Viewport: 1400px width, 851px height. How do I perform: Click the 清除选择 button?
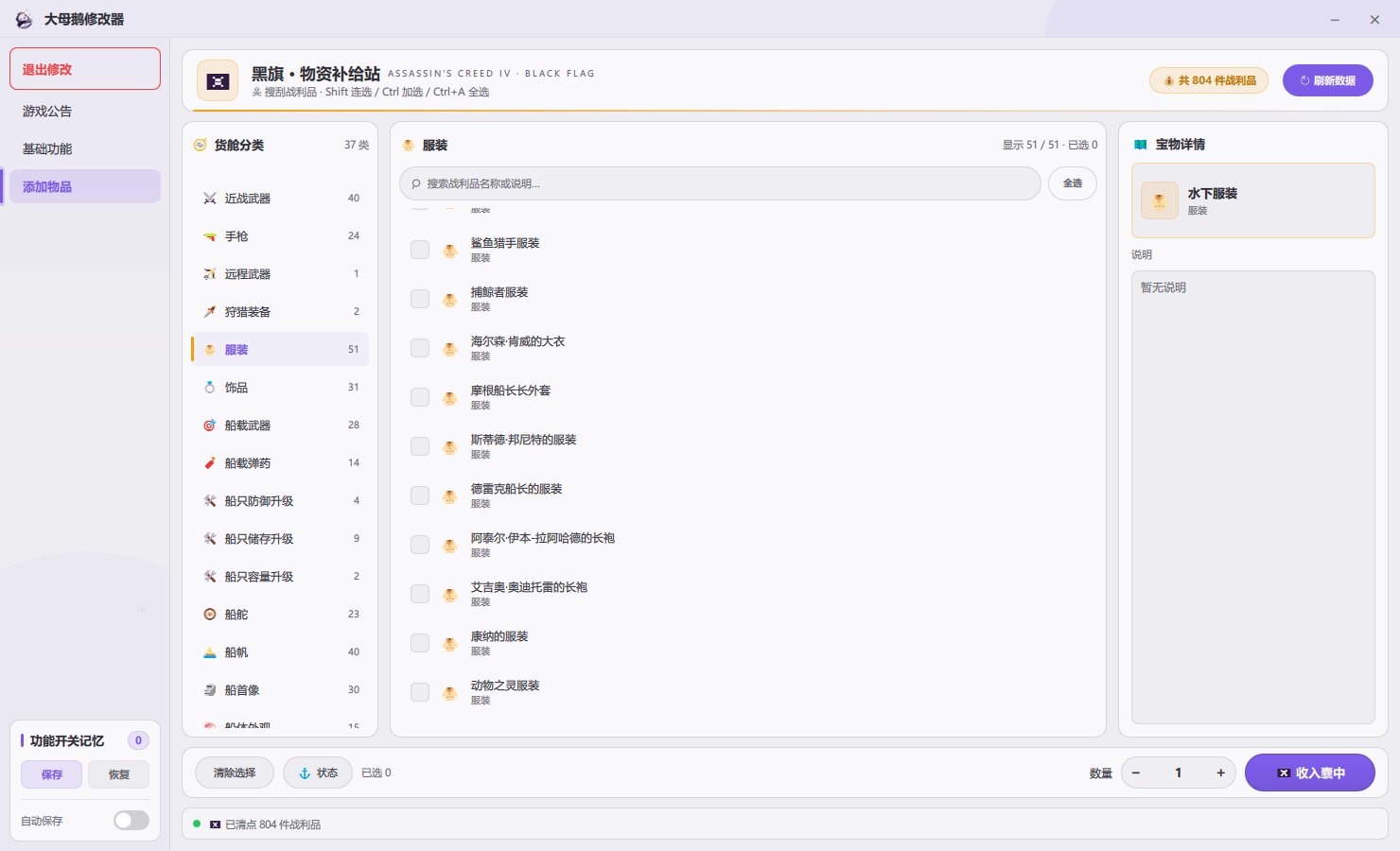click(x=235, y=773)
